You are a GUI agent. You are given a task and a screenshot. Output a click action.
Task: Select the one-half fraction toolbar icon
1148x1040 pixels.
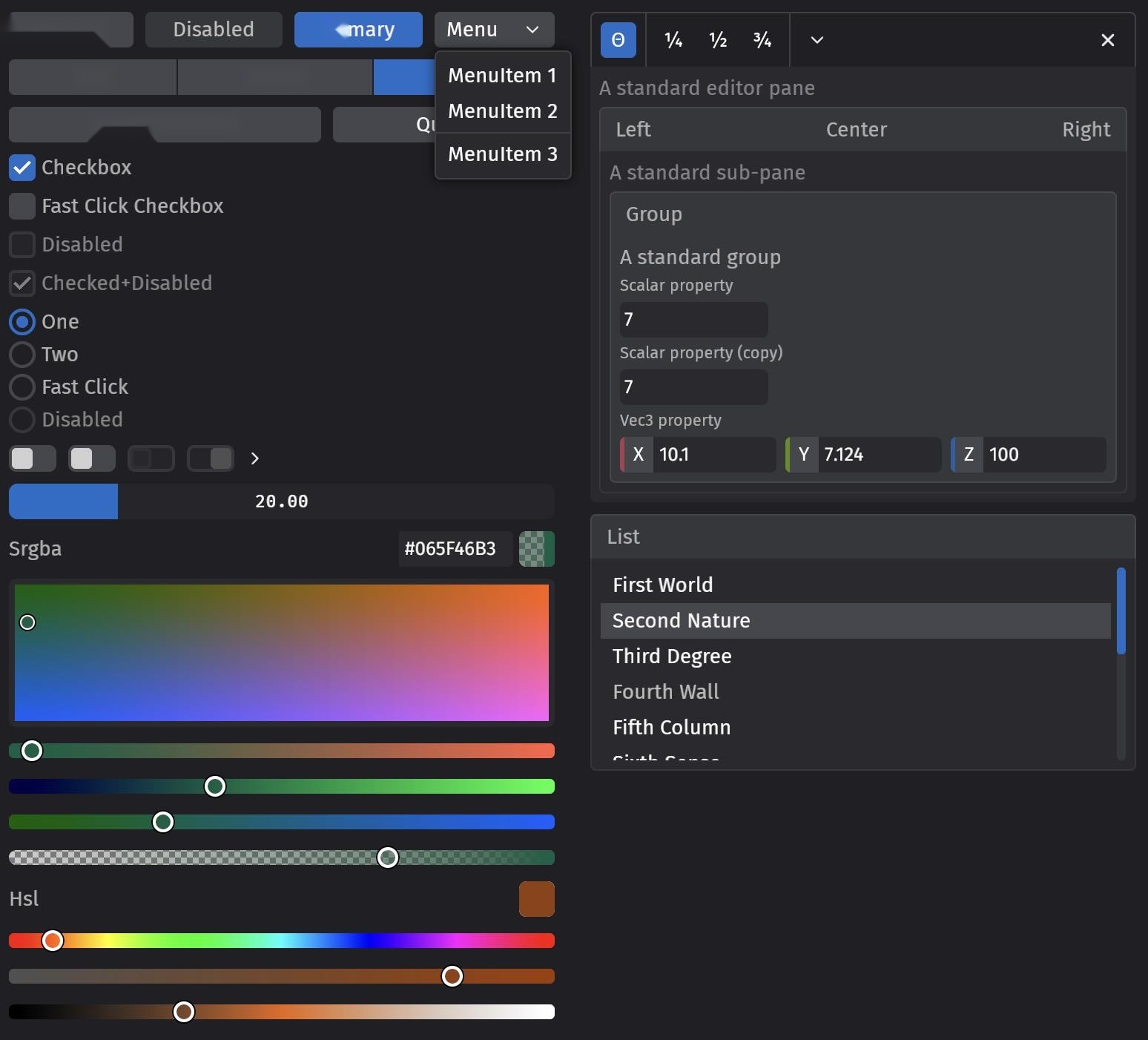point(718,40)
